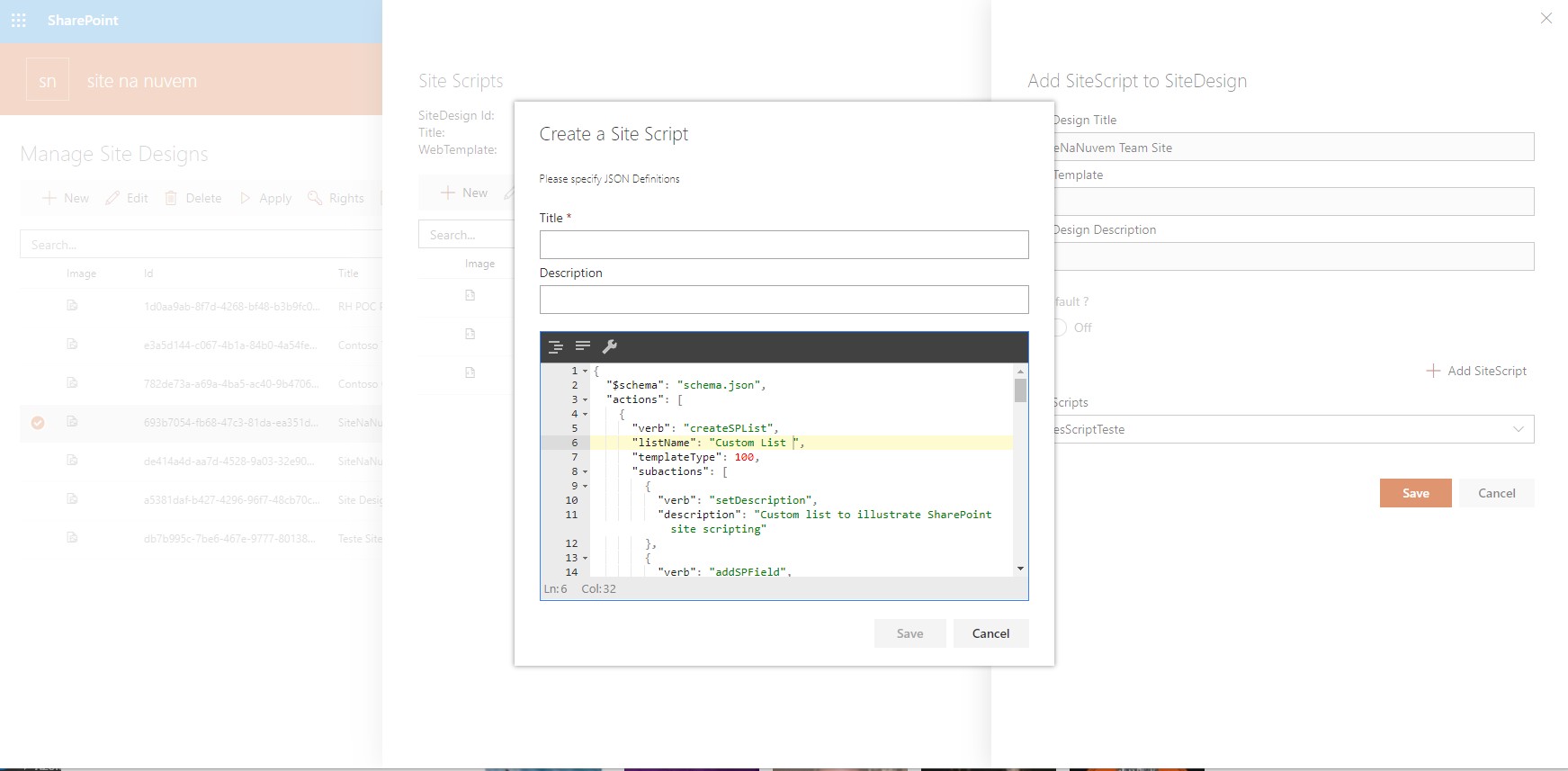Click the code editor vertical scrollbar thumb
Screen dimensions: 1568x771
tap(1020, 390)
